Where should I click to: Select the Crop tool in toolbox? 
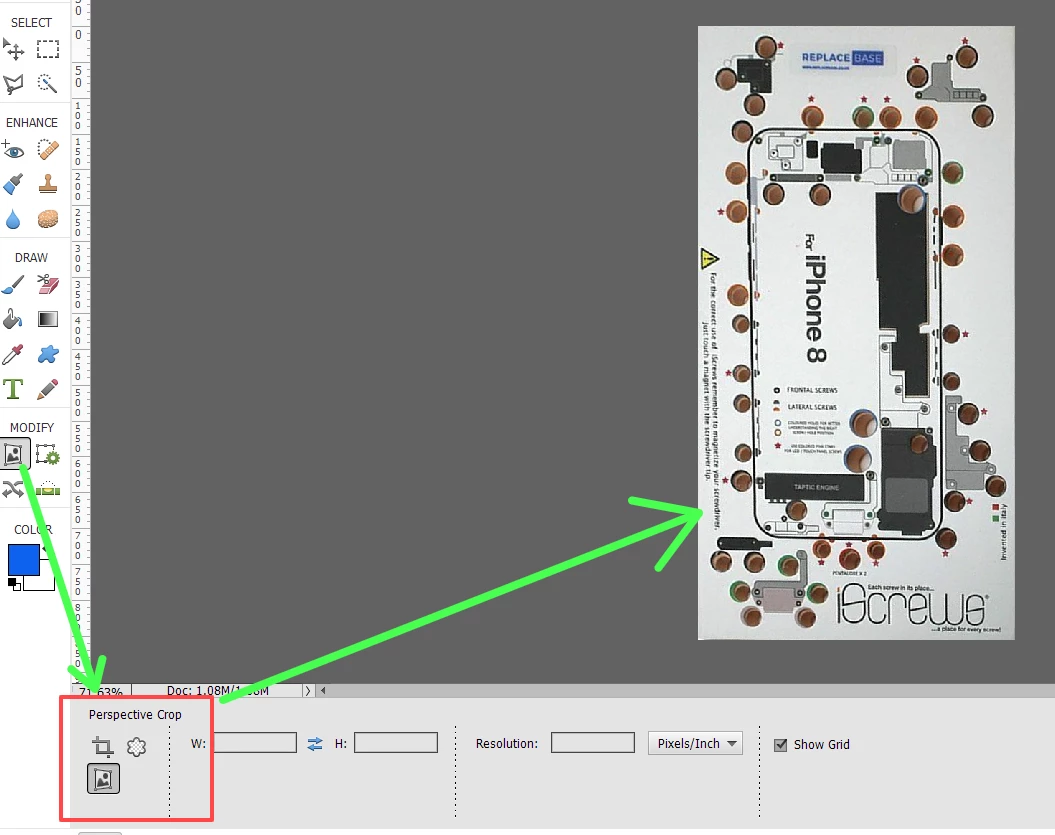(x=14, y=454)
